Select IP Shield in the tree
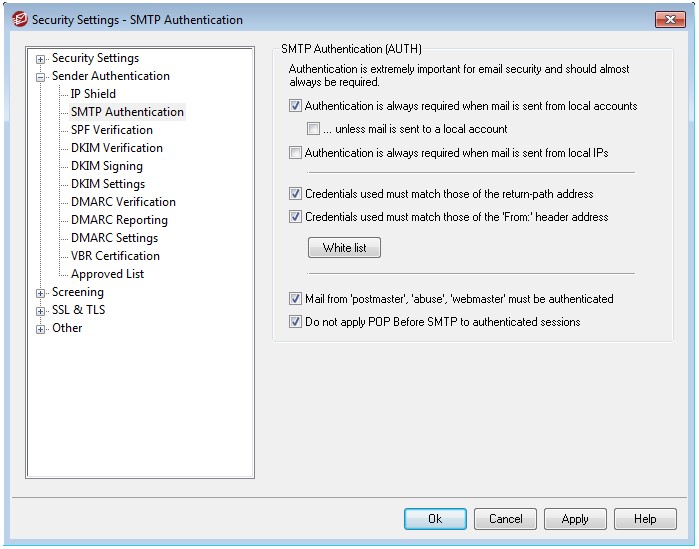The image size is (699, 549). (x=93, y=94)
